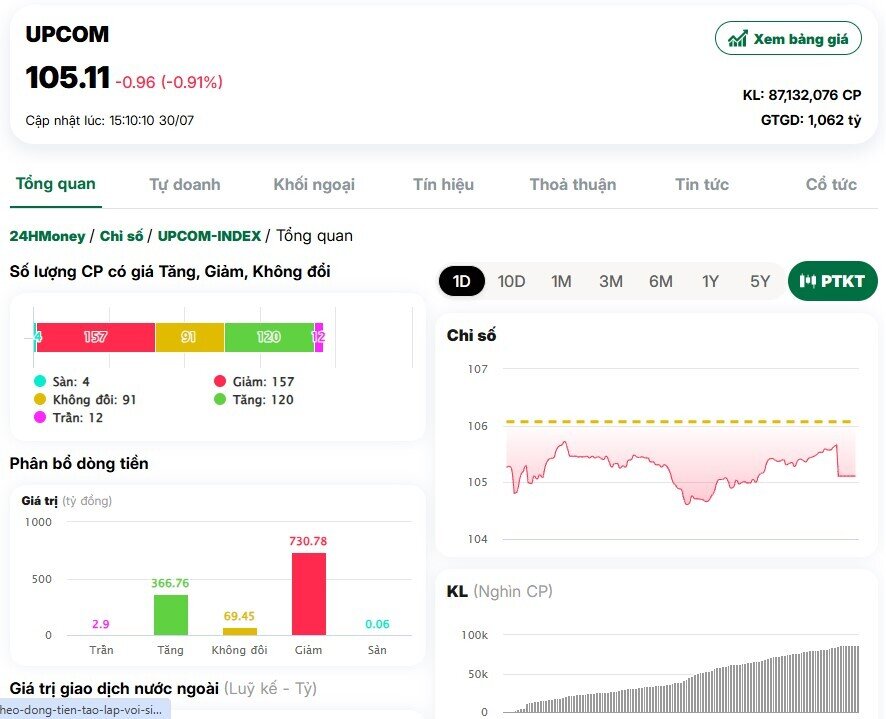Click the Sàn value 0.06 label

pos(377,624)
